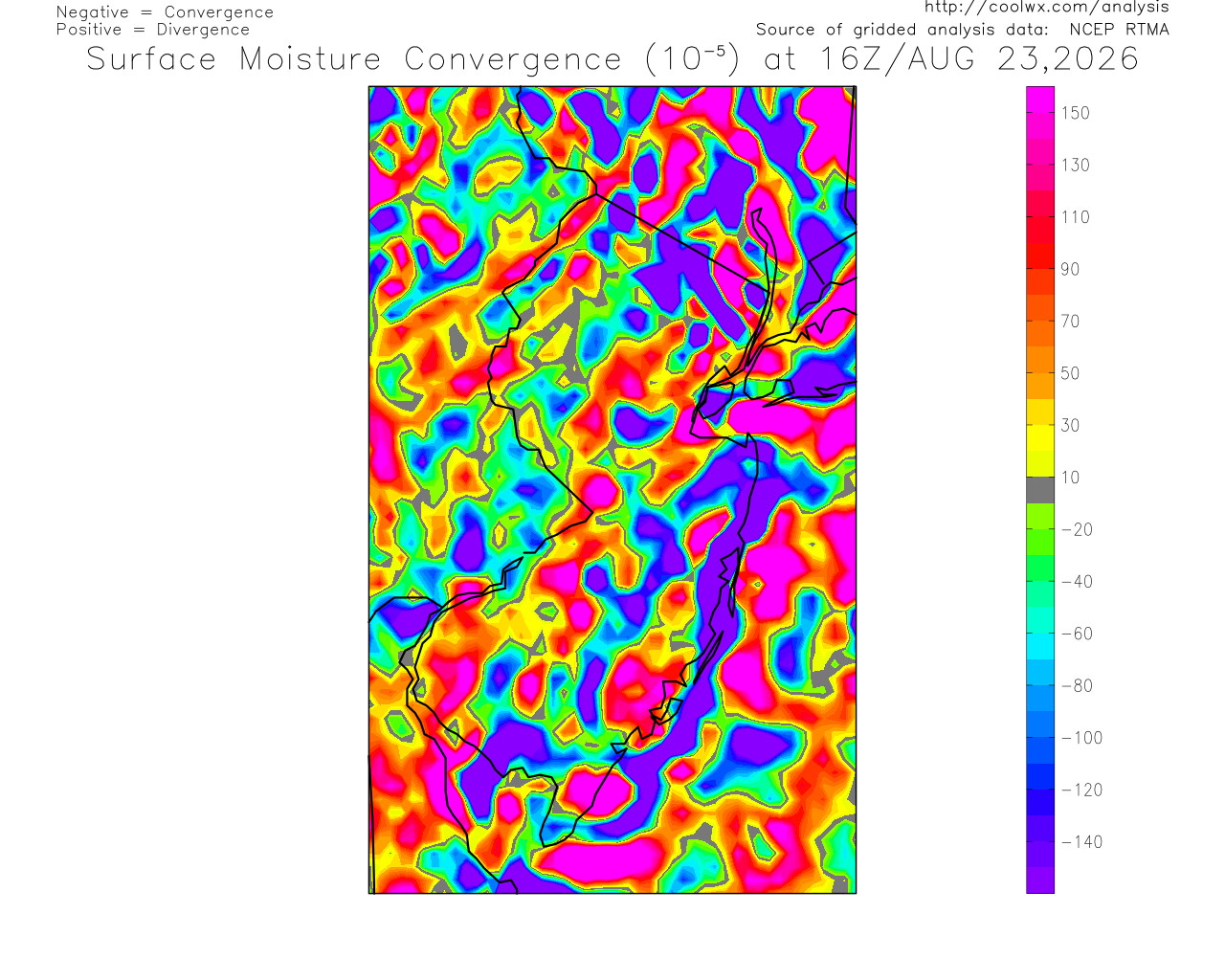Click the 150 label on the color scale
1225x980 pixels.
(1075, 113)
